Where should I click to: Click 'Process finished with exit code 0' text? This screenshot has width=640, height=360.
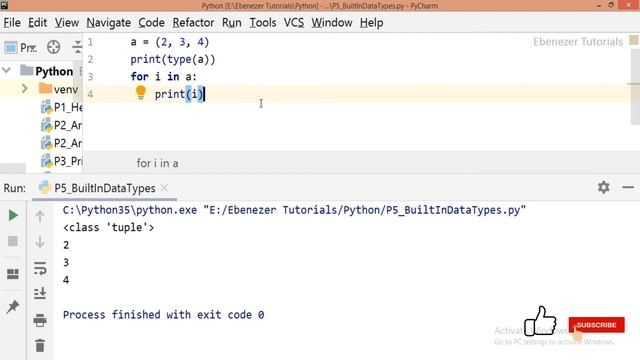coord(163,315)
